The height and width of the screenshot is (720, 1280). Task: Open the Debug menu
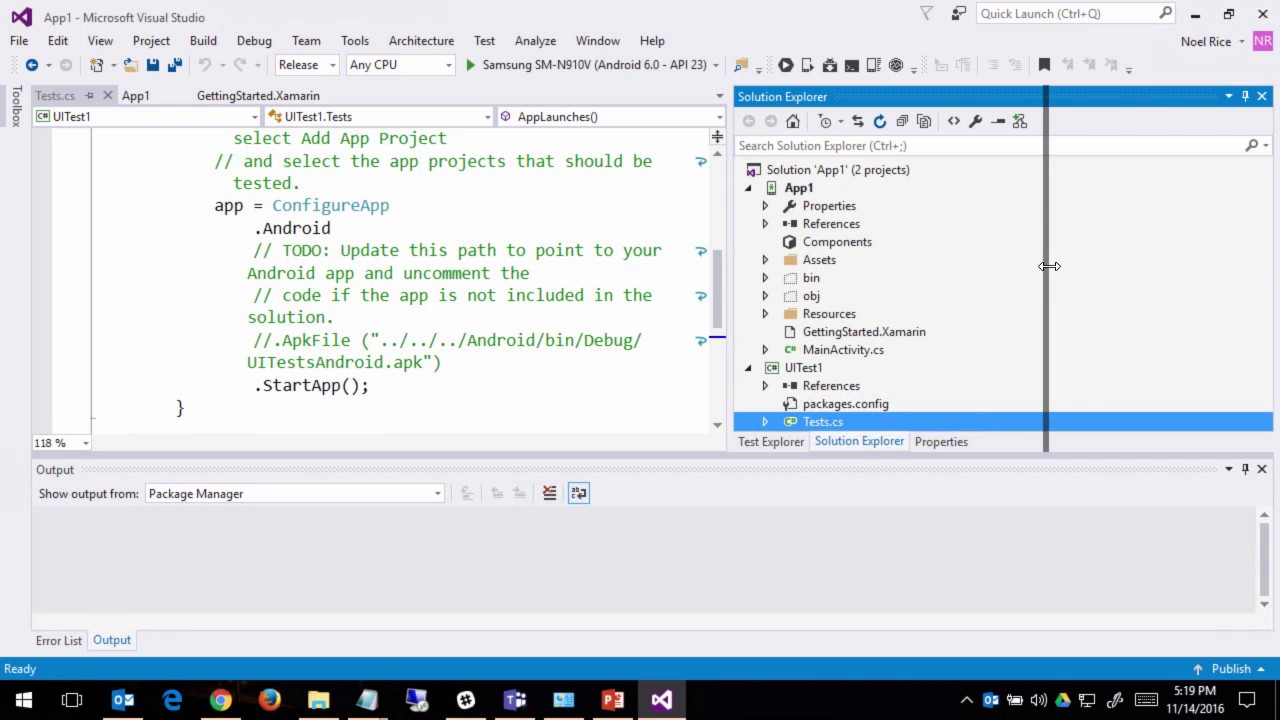click(x=254, y=41)
